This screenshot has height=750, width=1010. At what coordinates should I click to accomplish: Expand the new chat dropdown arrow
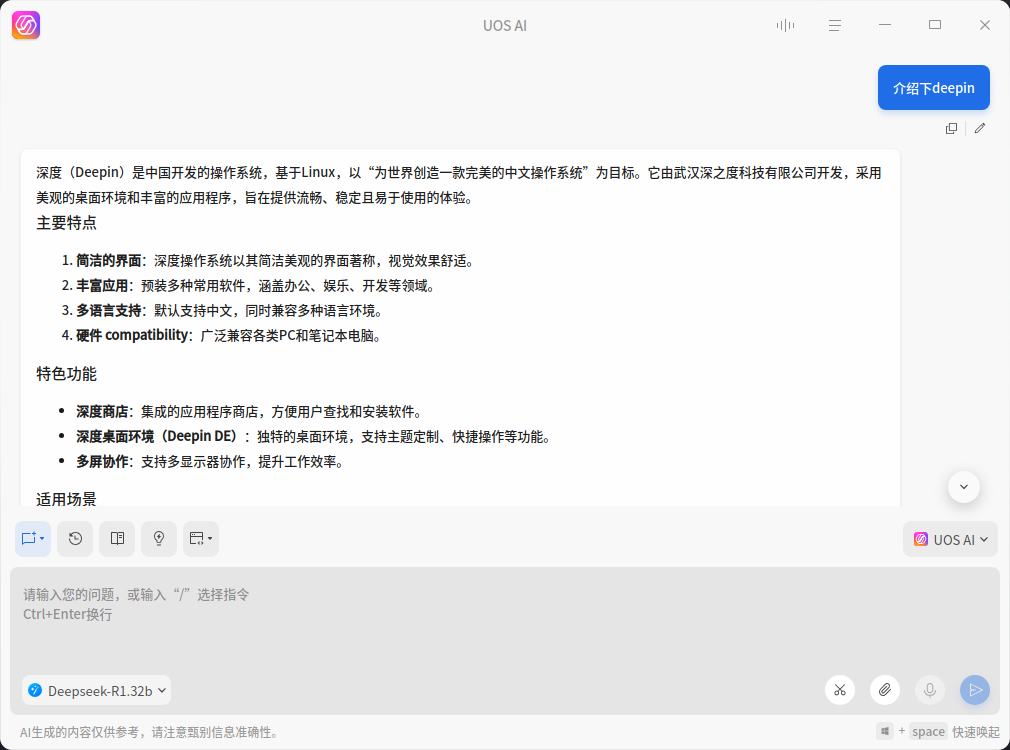[x=43, y=539]
